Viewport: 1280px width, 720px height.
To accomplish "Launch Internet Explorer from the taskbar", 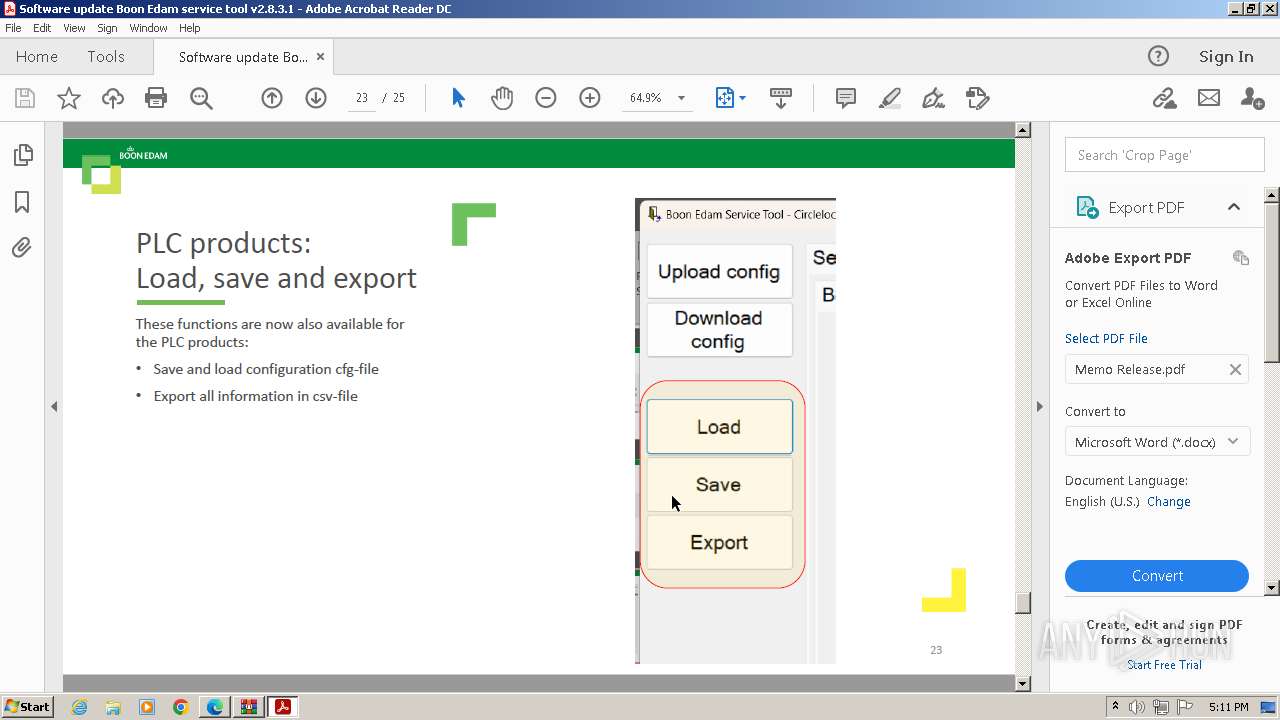I will tap(79, 707).
